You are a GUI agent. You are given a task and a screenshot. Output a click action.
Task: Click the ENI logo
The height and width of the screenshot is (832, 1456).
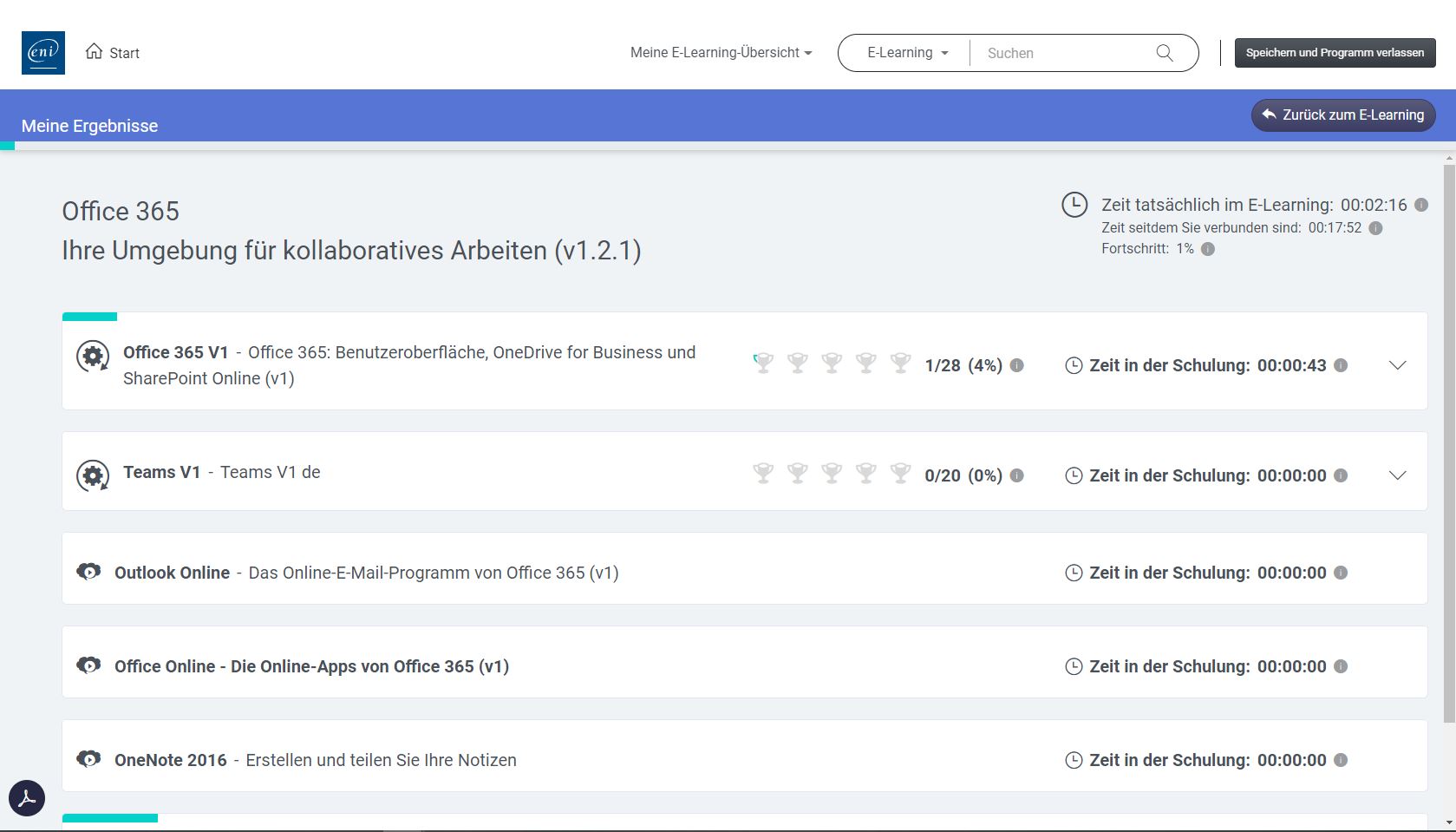43,53
